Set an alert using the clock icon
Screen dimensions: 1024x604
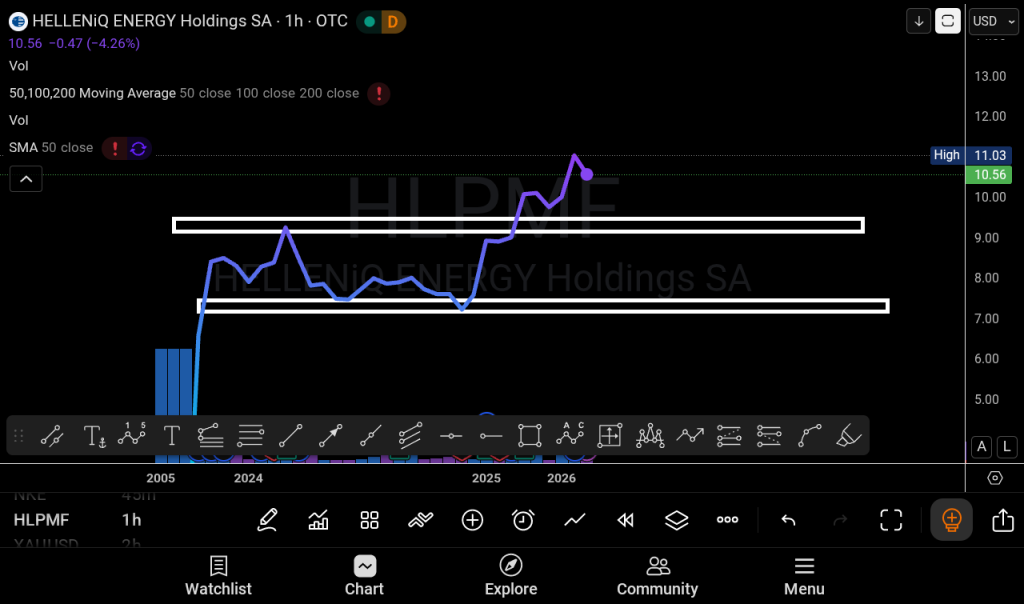(x=522, y=520)
